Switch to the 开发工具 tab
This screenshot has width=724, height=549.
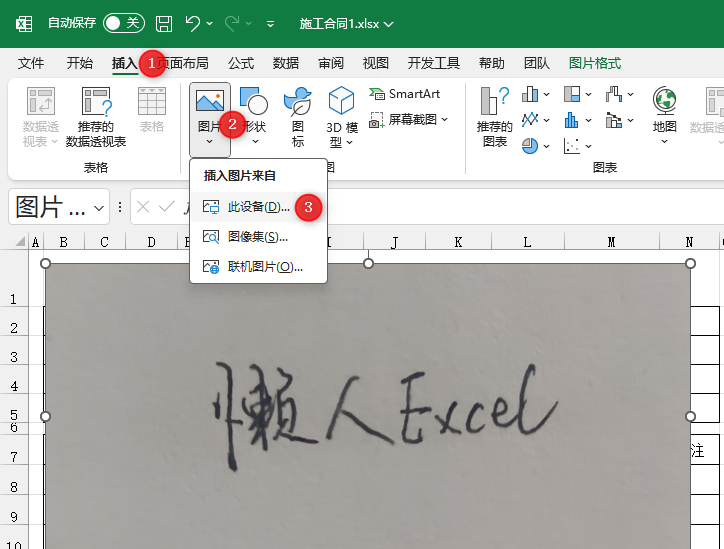[434, 63]
